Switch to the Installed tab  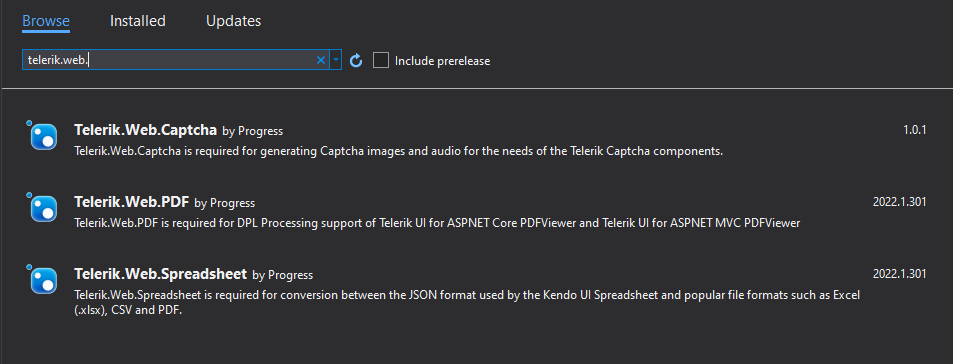[x=137, y=21]
